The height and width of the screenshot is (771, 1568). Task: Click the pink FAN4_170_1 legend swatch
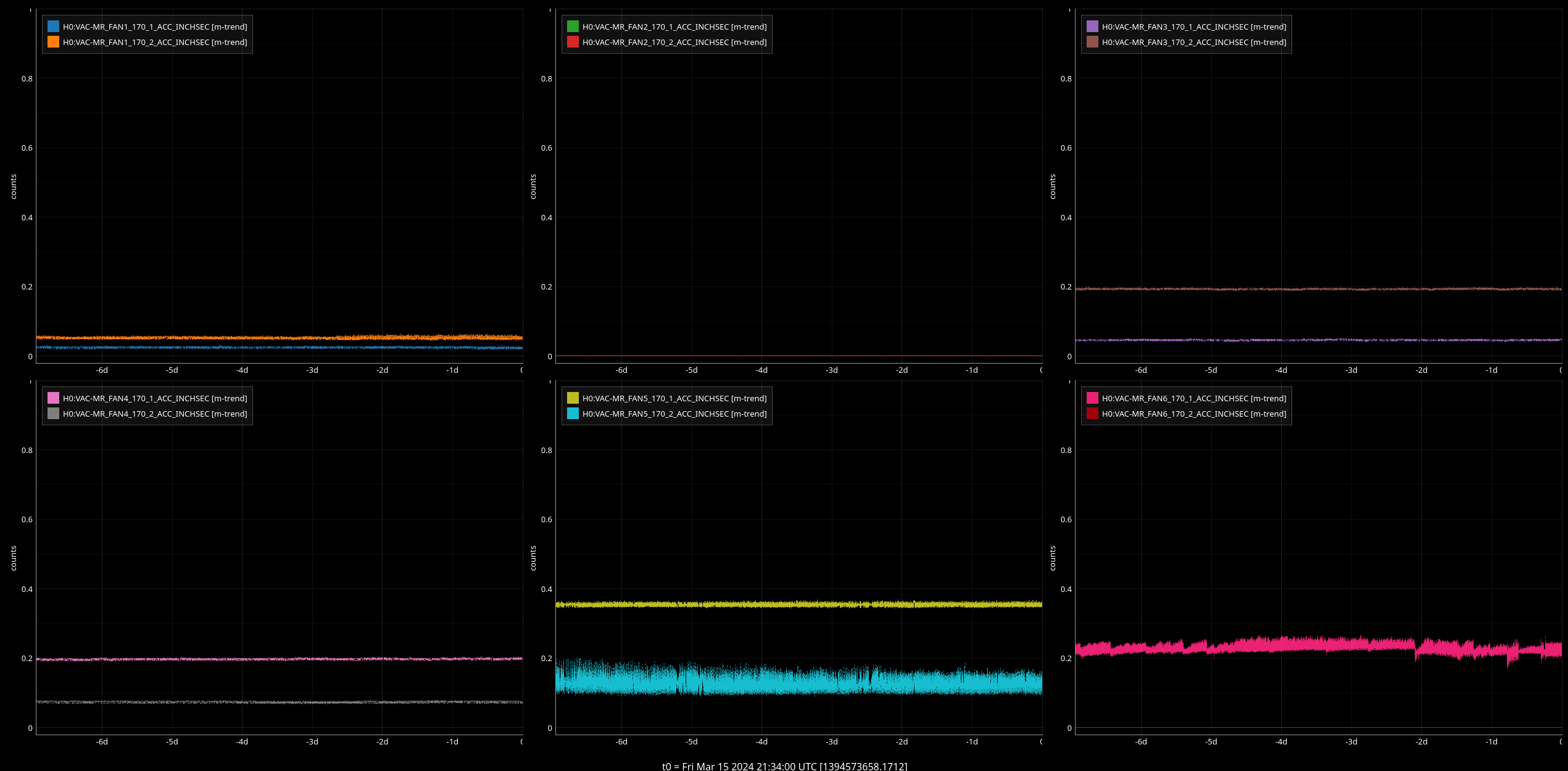[54, 398]
